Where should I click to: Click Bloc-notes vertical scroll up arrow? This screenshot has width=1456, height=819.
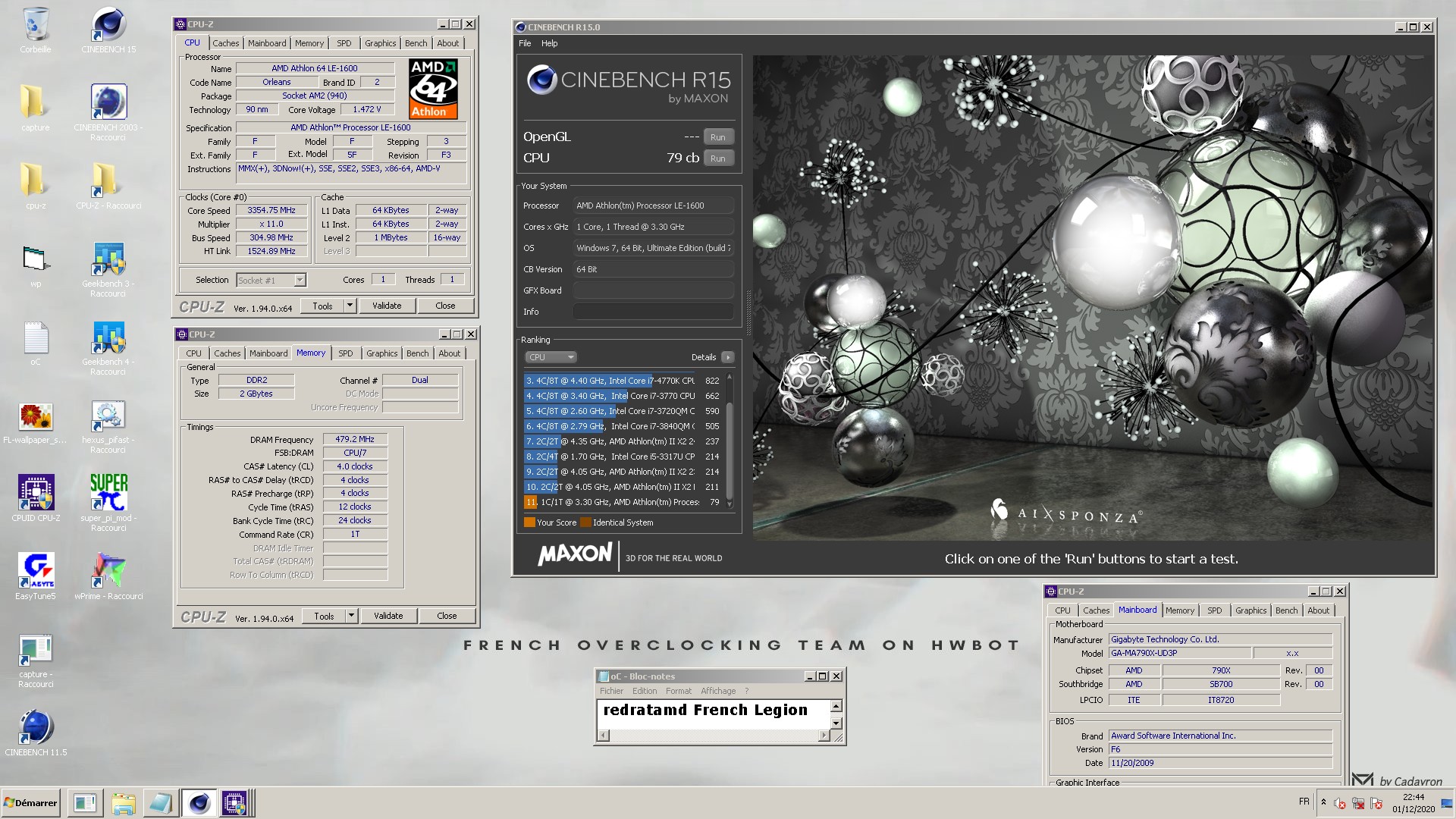(x=836, y=706)
